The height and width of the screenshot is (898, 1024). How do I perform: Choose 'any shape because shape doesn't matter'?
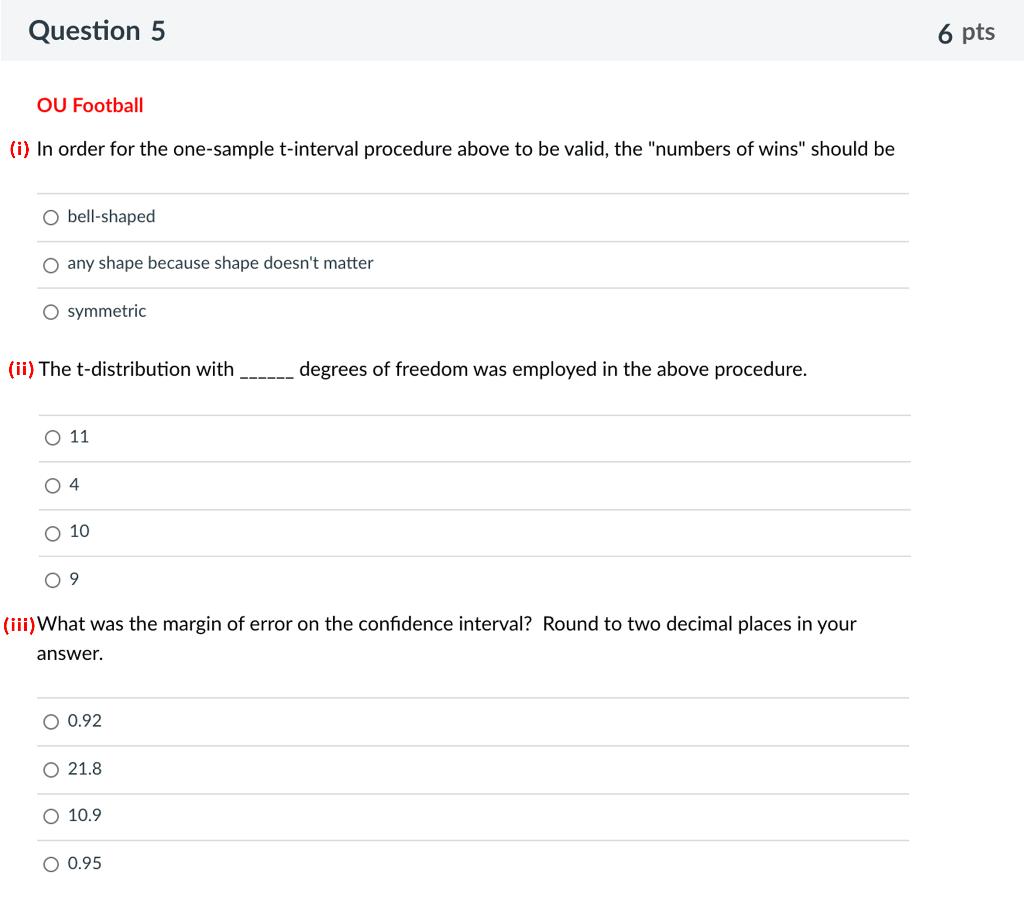click(x=51, y=264)
